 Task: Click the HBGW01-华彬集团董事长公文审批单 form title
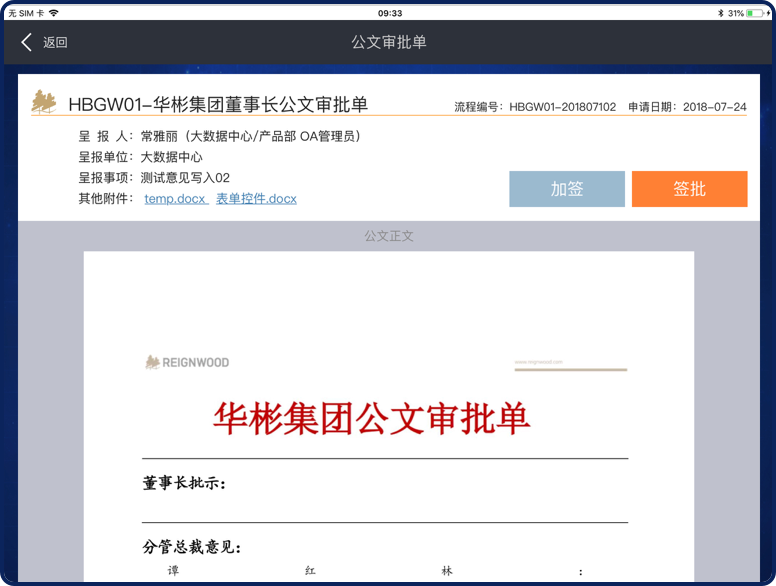click(x=218, y=104)
